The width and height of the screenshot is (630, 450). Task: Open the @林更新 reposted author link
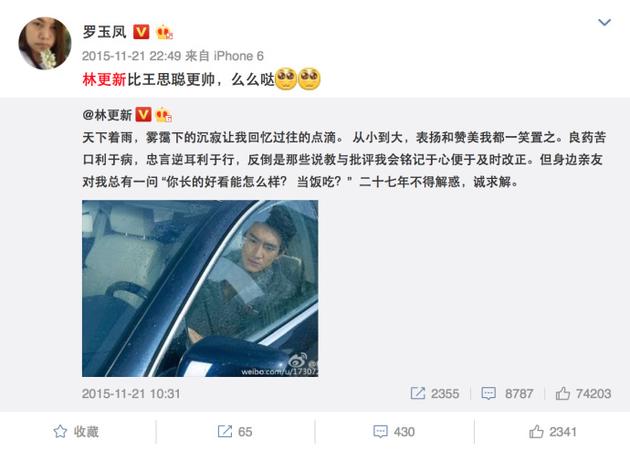tap(107, 115)
